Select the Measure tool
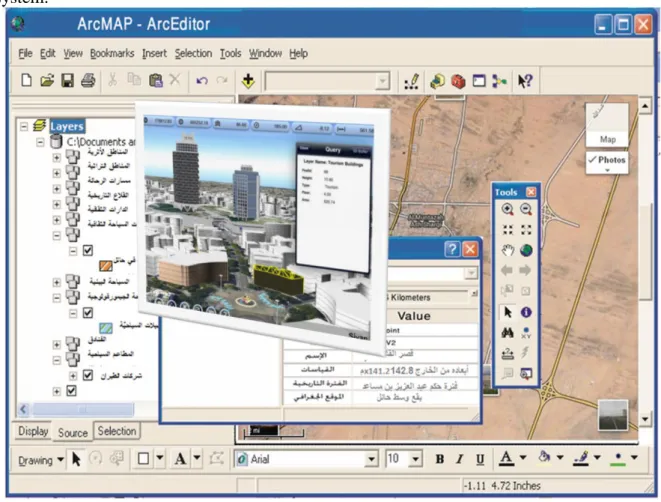This screenshot has height=502, width=661. (508, 353)
